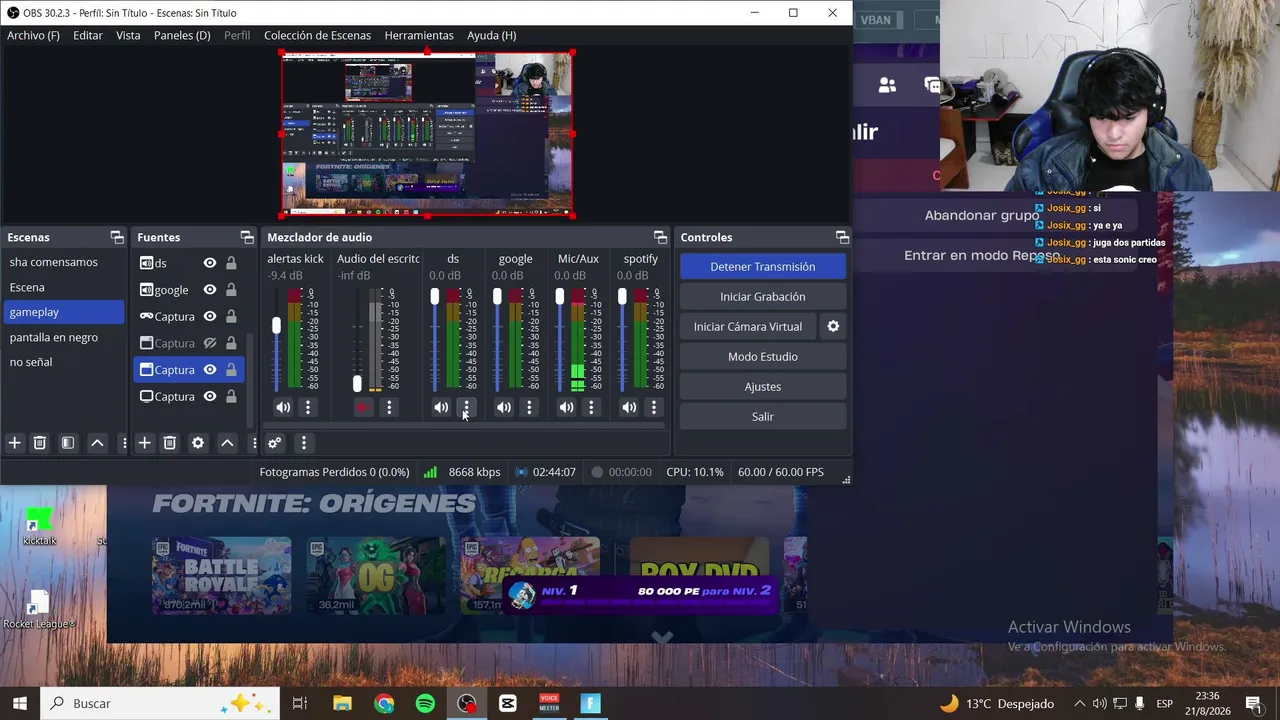Screen dimensions: 1280x720
Task: Show hidden system tray icons chevron
Action: pos(1079,704)
